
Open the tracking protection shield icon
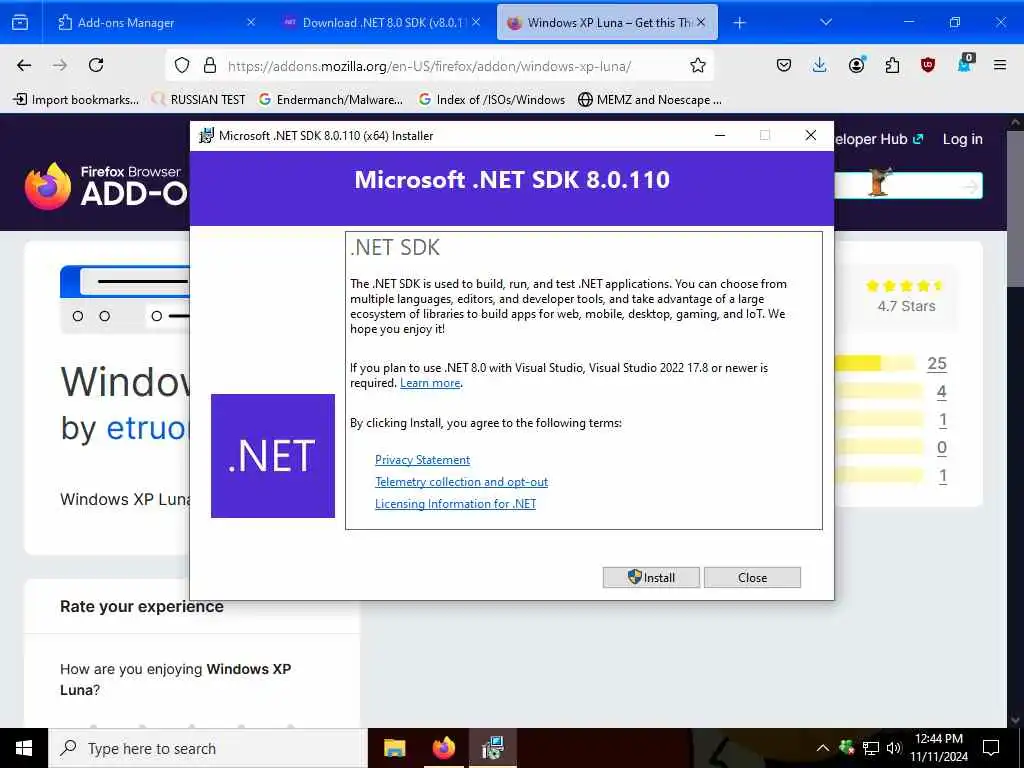click(182, 65)
